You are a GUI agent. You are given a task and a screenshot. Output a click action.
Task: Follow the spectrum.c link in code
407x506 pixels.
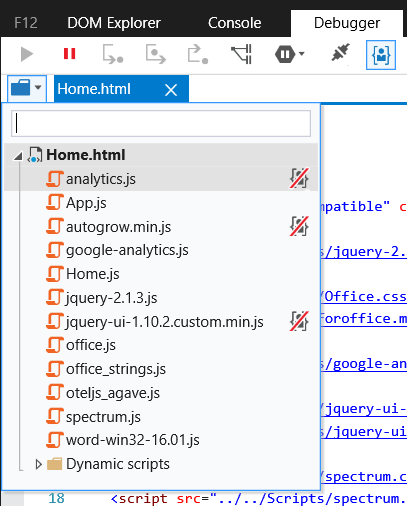[x=364, y=477]
